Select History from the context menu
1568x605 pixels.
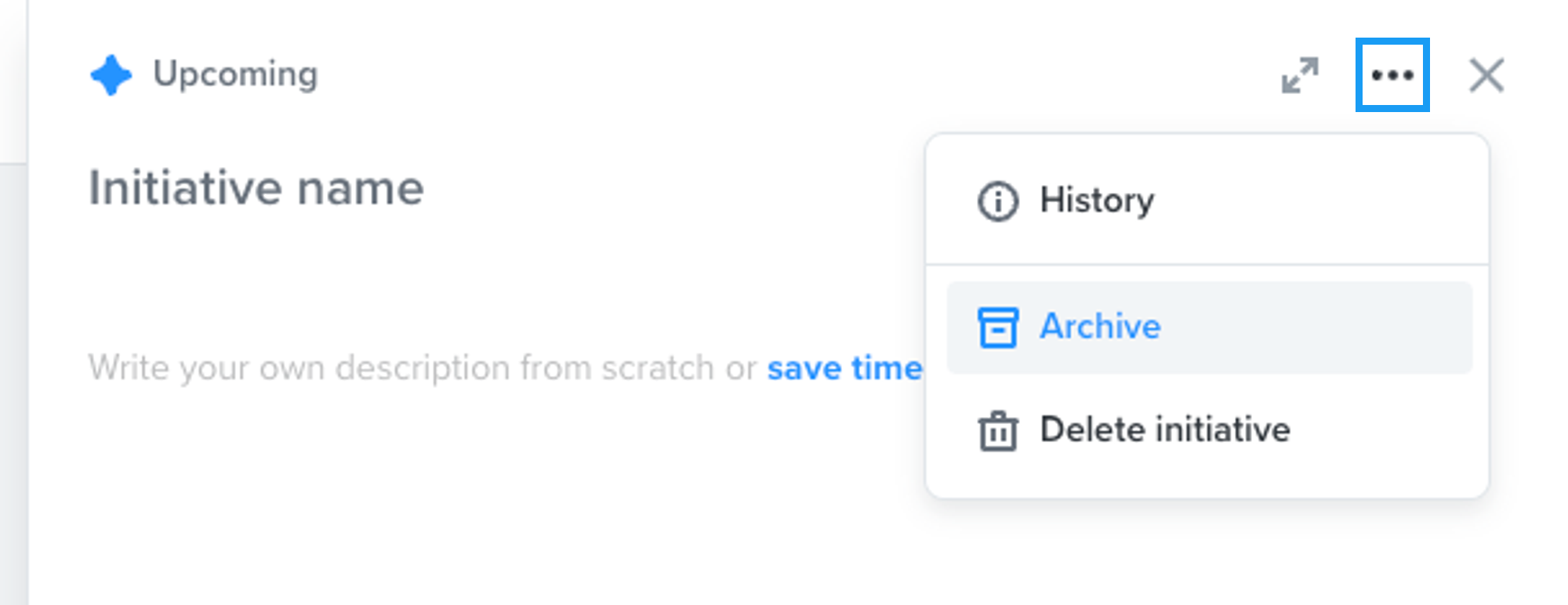[1096, 200]
